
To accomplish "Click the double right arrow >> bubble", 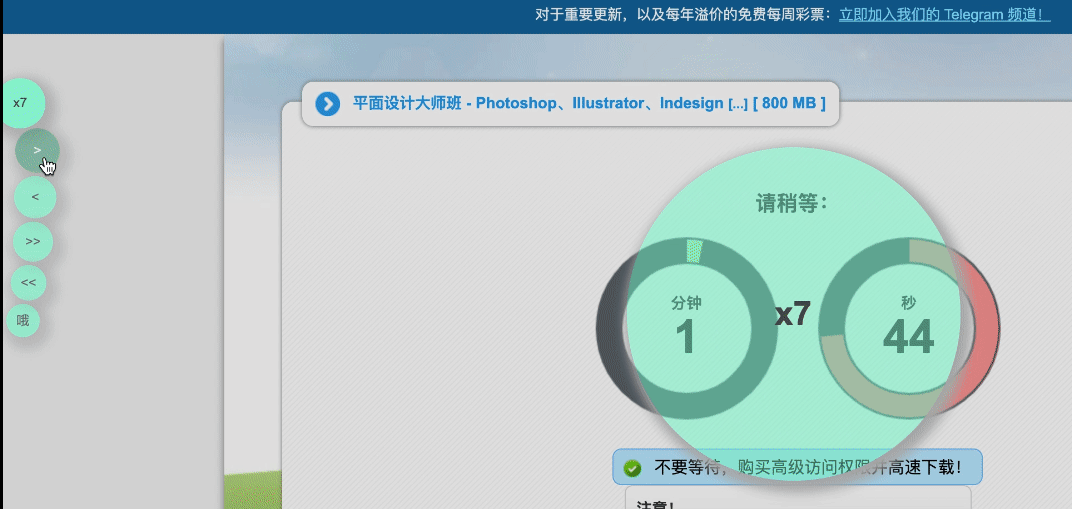I will [33, 242].
